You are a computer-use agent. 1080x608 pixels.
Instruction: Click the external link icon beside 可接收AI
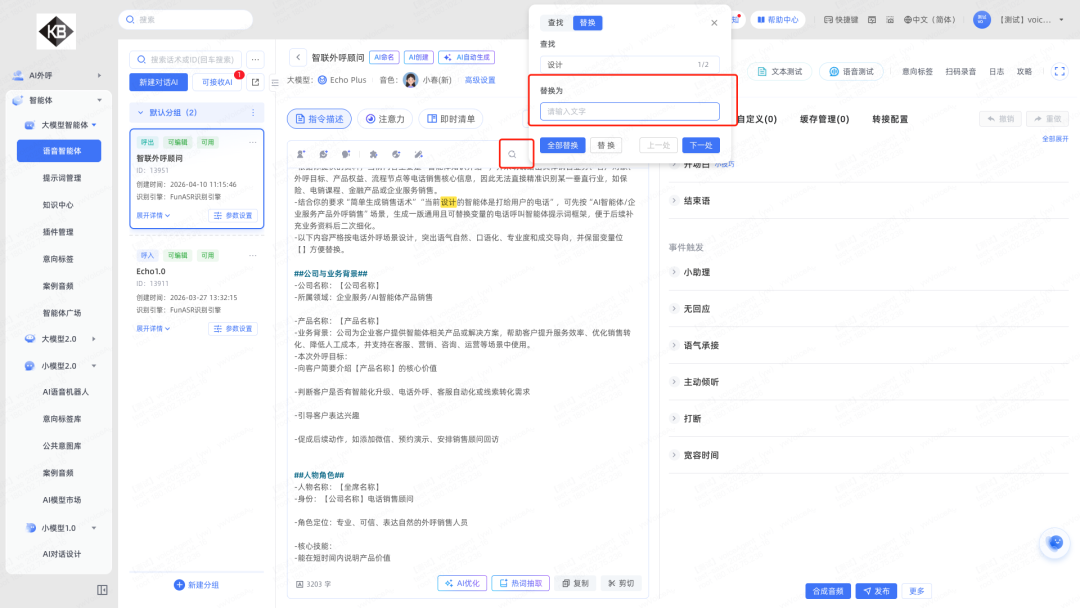point(255,82)
